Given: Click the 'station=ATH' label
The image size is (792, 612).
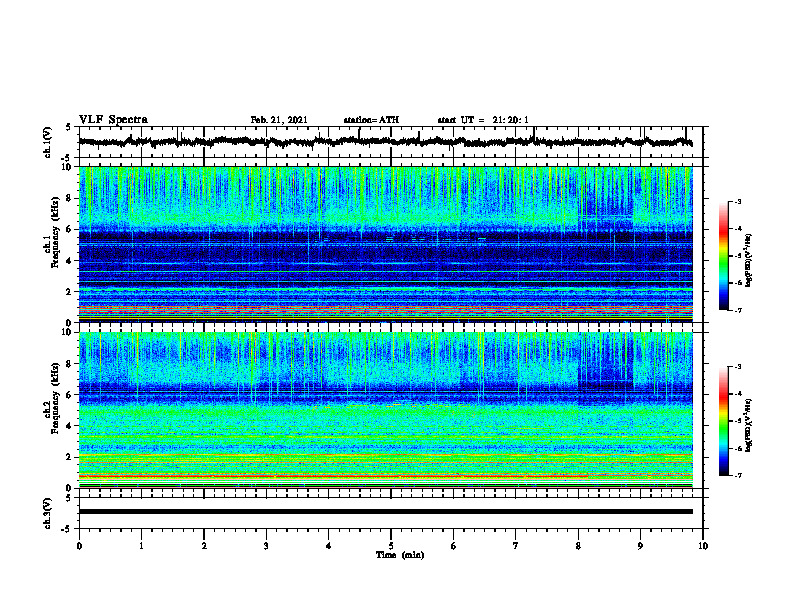Looking at the screenshot, I should (371, 120).
